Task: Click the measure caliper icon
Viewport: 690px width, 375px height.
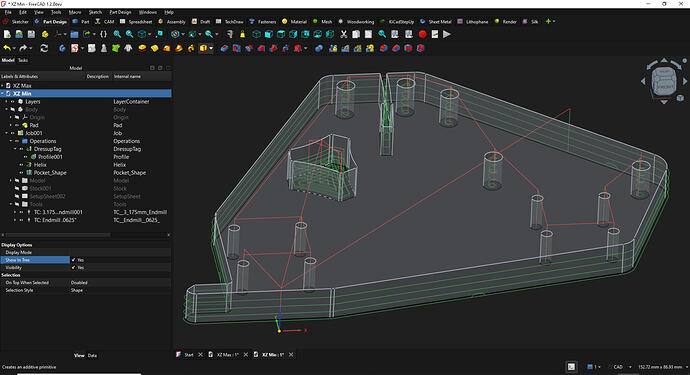Action: tap(230, 34)
